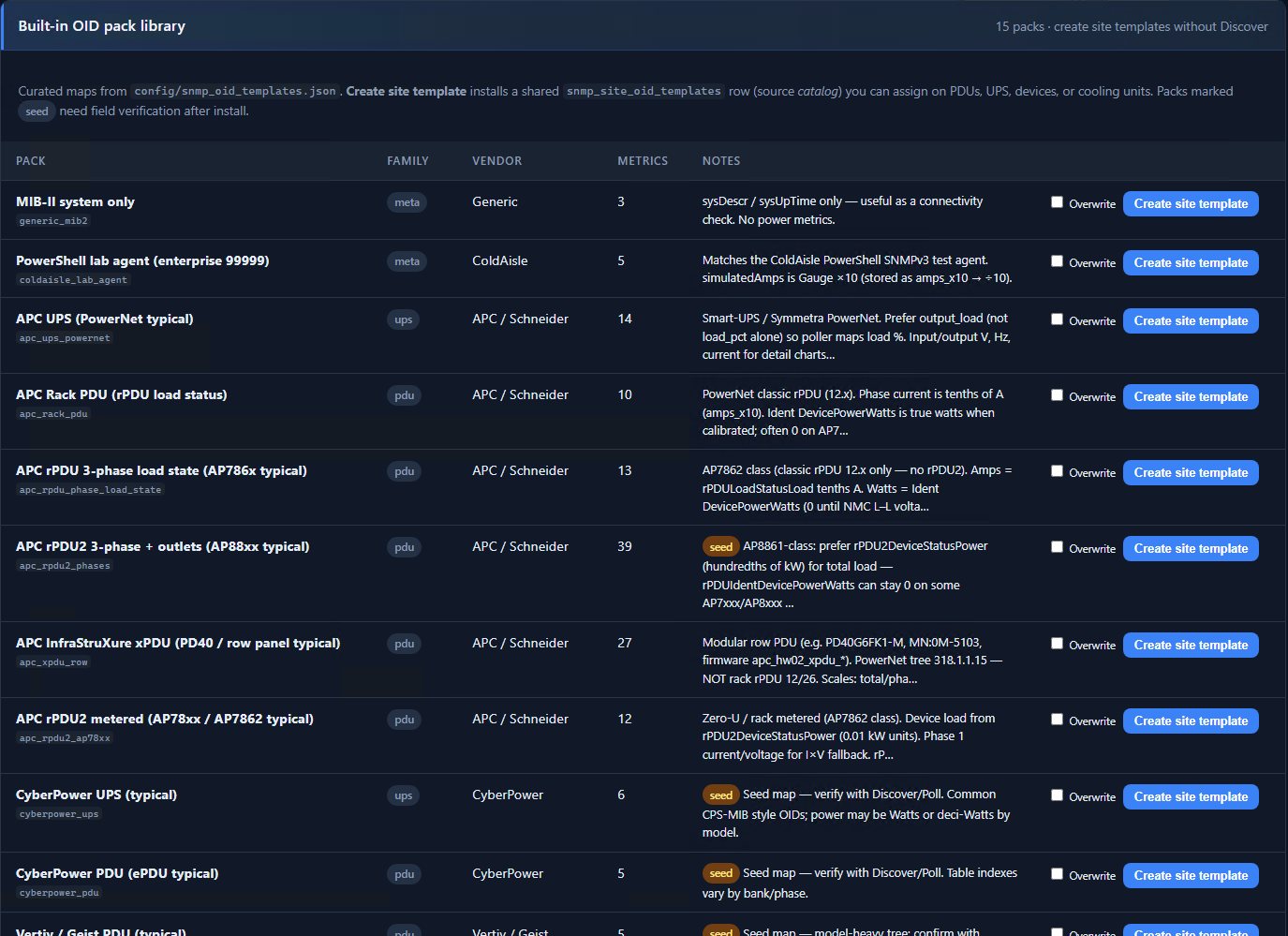Click the ups badge for APC UPS row
This screenshot has width=1288, height=936.
pos(404,319)
